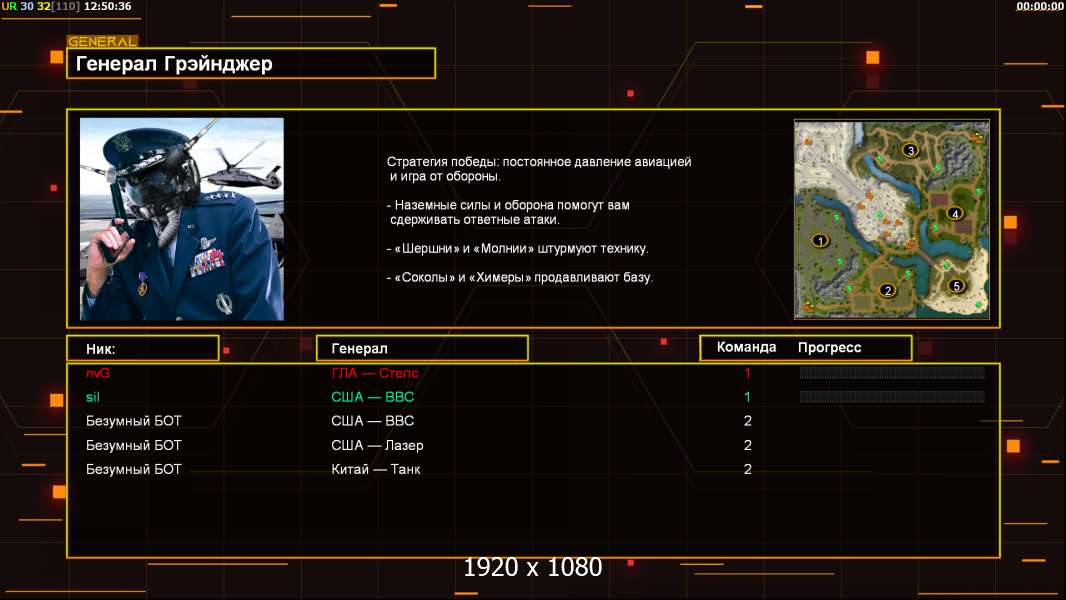Click the 'Прогресс' column header

pos(829,347)
